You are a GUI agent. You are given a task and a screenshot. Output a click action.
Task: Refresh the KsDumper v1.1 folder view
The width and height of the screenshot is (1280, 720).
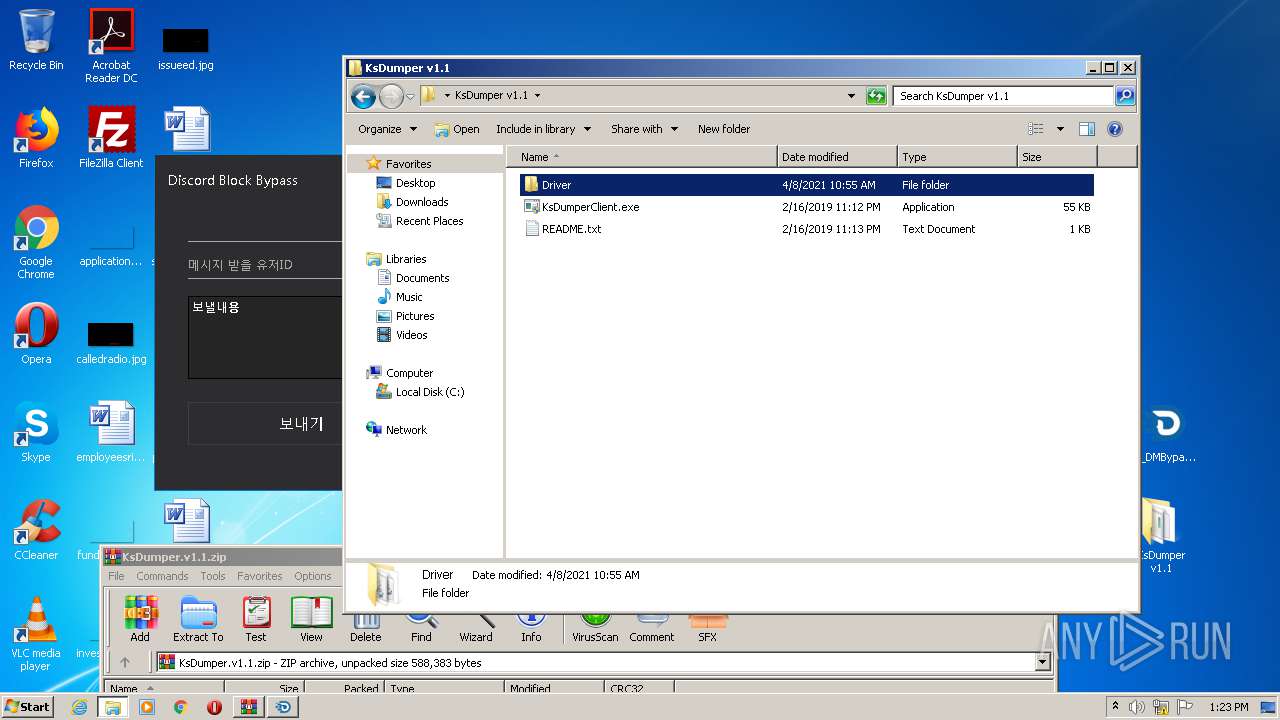876,96
